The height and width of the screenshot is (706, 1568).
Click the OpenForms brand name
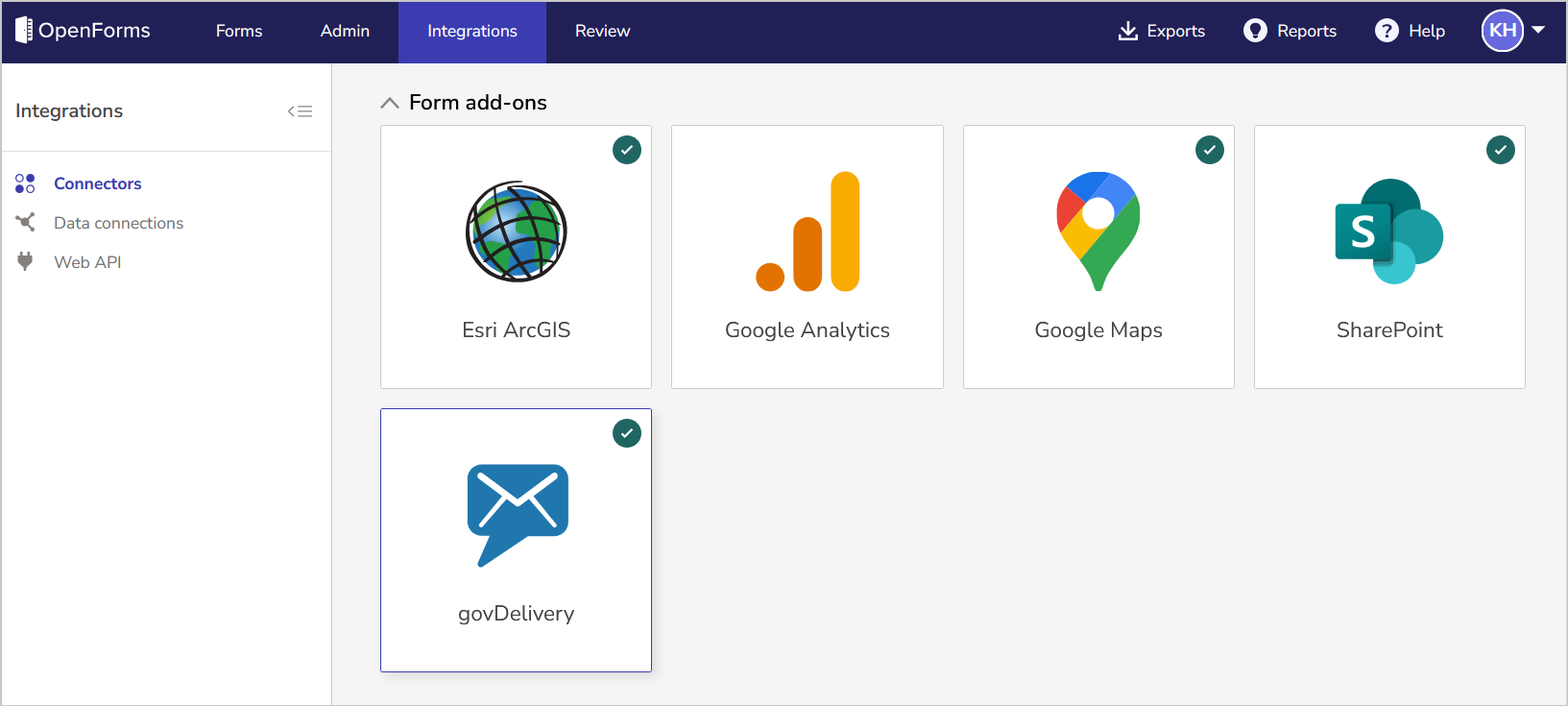tap(94, 31)
